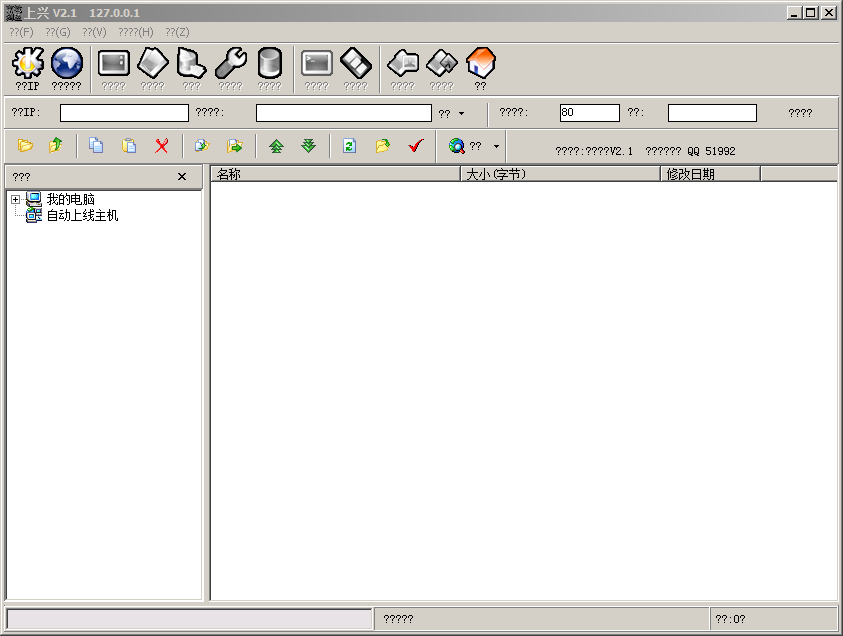Viewport: 843px width, 636px height.
Task: Click the red checkmark toolbar icon
Action: coord(416,146)
